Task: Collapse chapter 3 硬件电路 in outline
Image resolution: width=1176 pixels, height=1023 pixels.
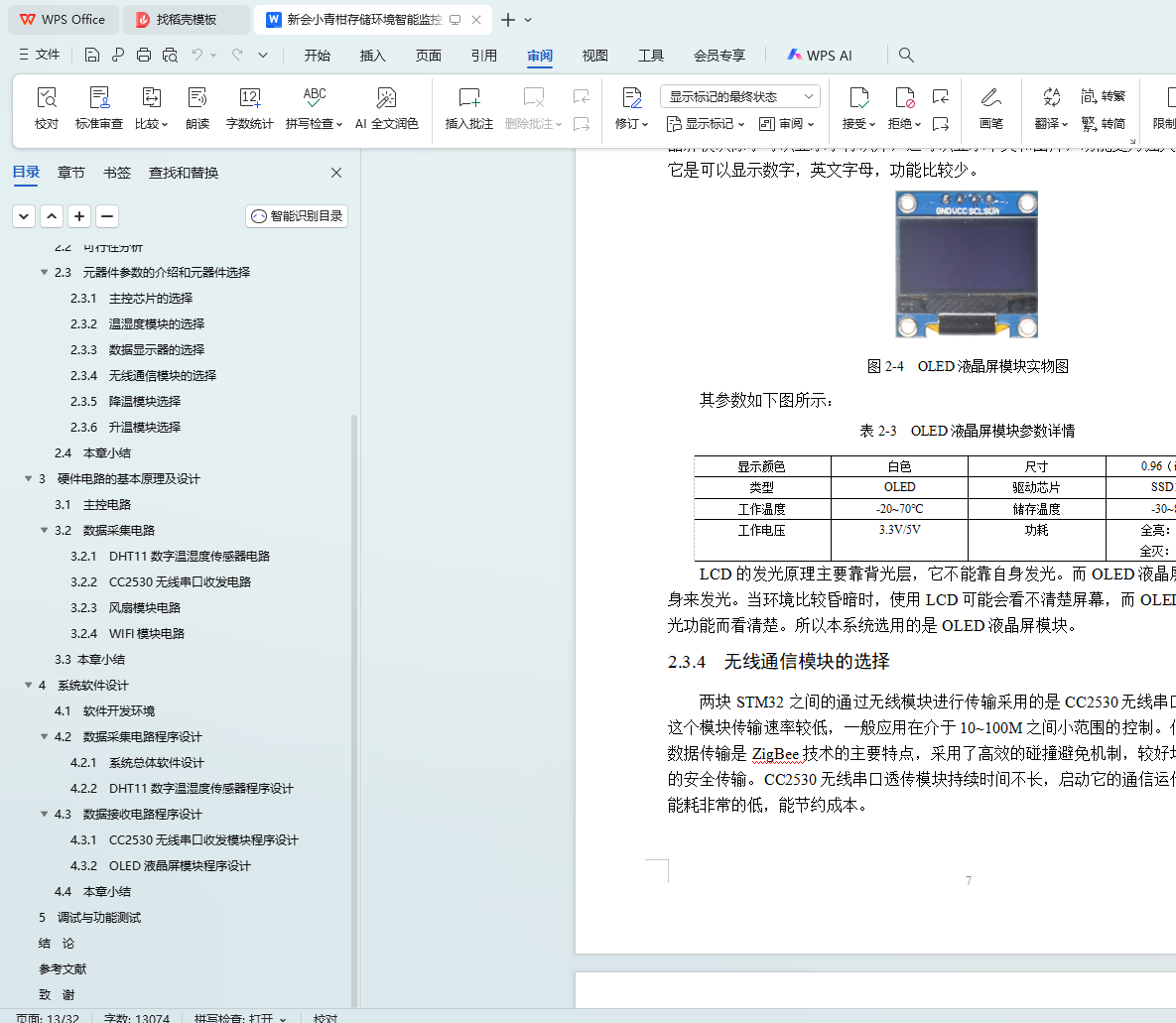Action: (29, 478)
